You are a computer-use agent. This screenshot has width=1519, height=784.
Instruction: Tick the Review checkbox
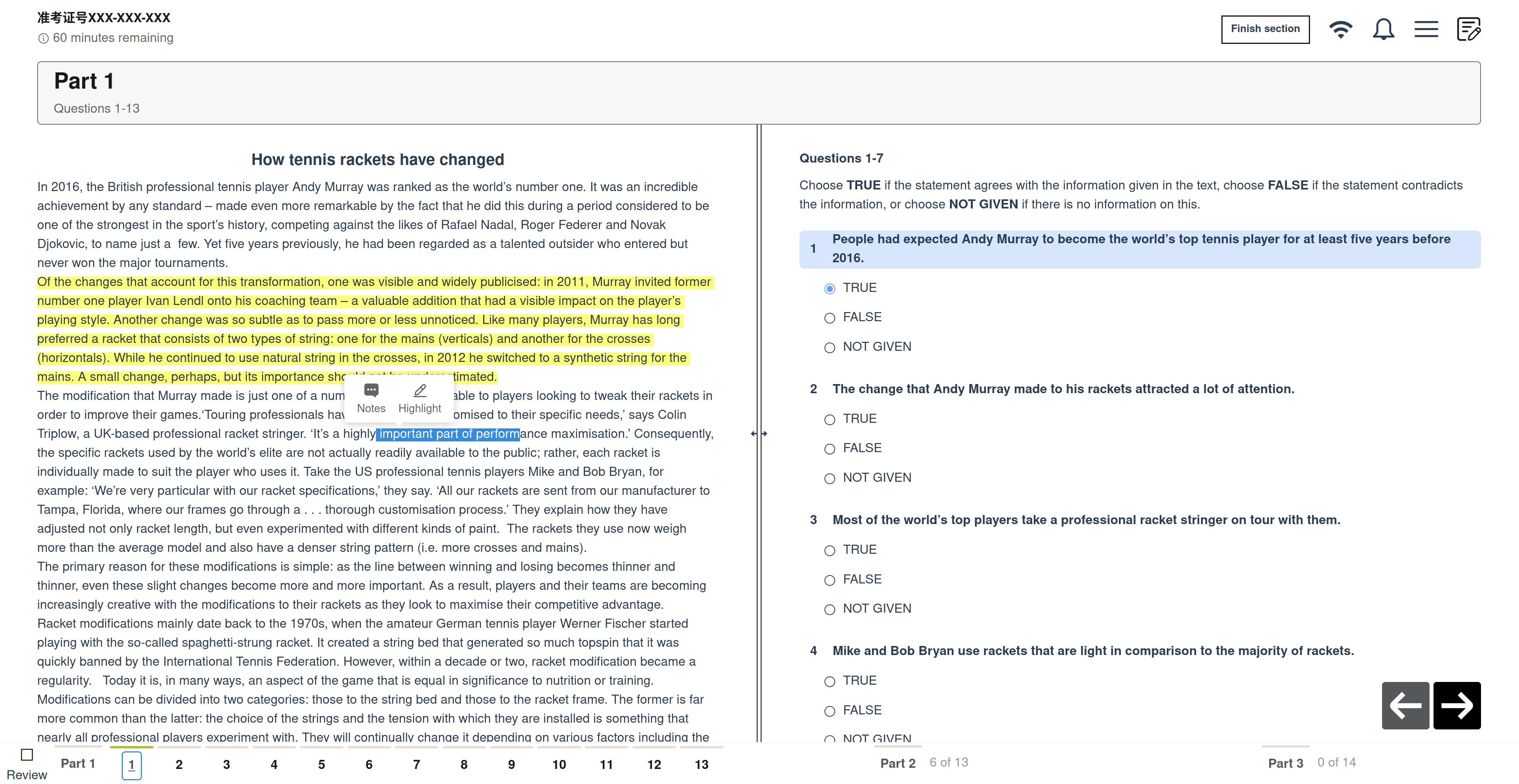click(x=27, y=754)
